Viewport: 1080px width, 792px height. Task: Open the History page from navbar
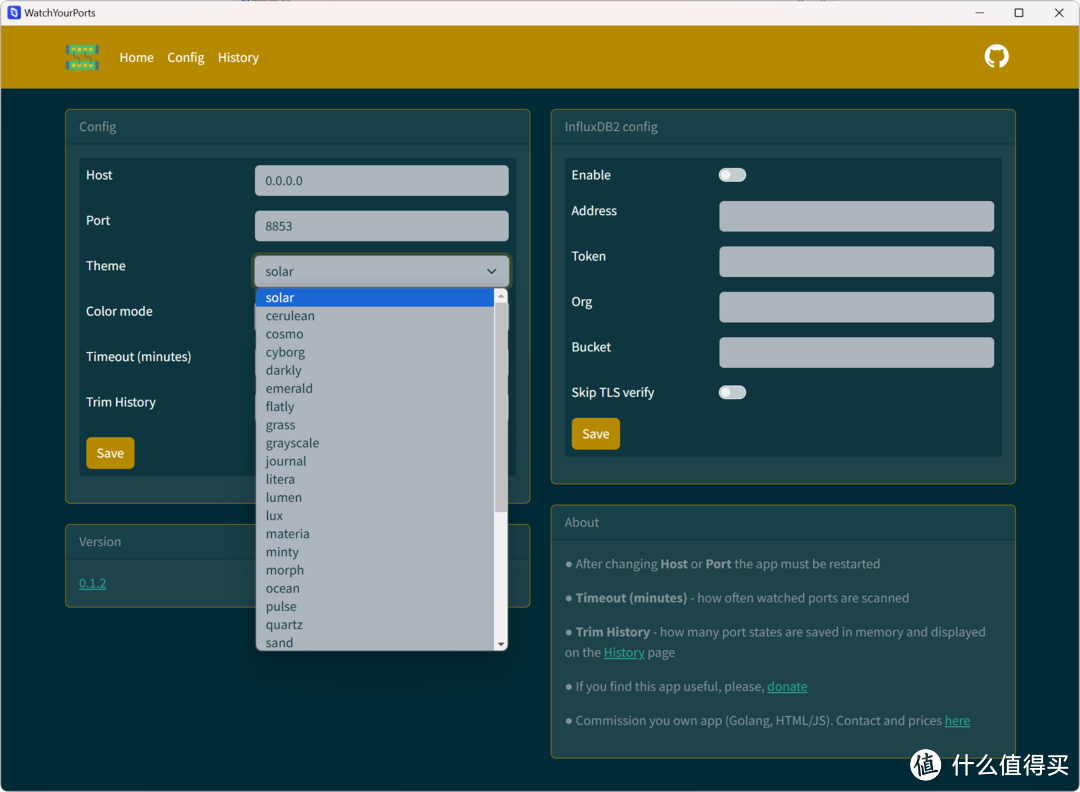click(x=238, y=58)
